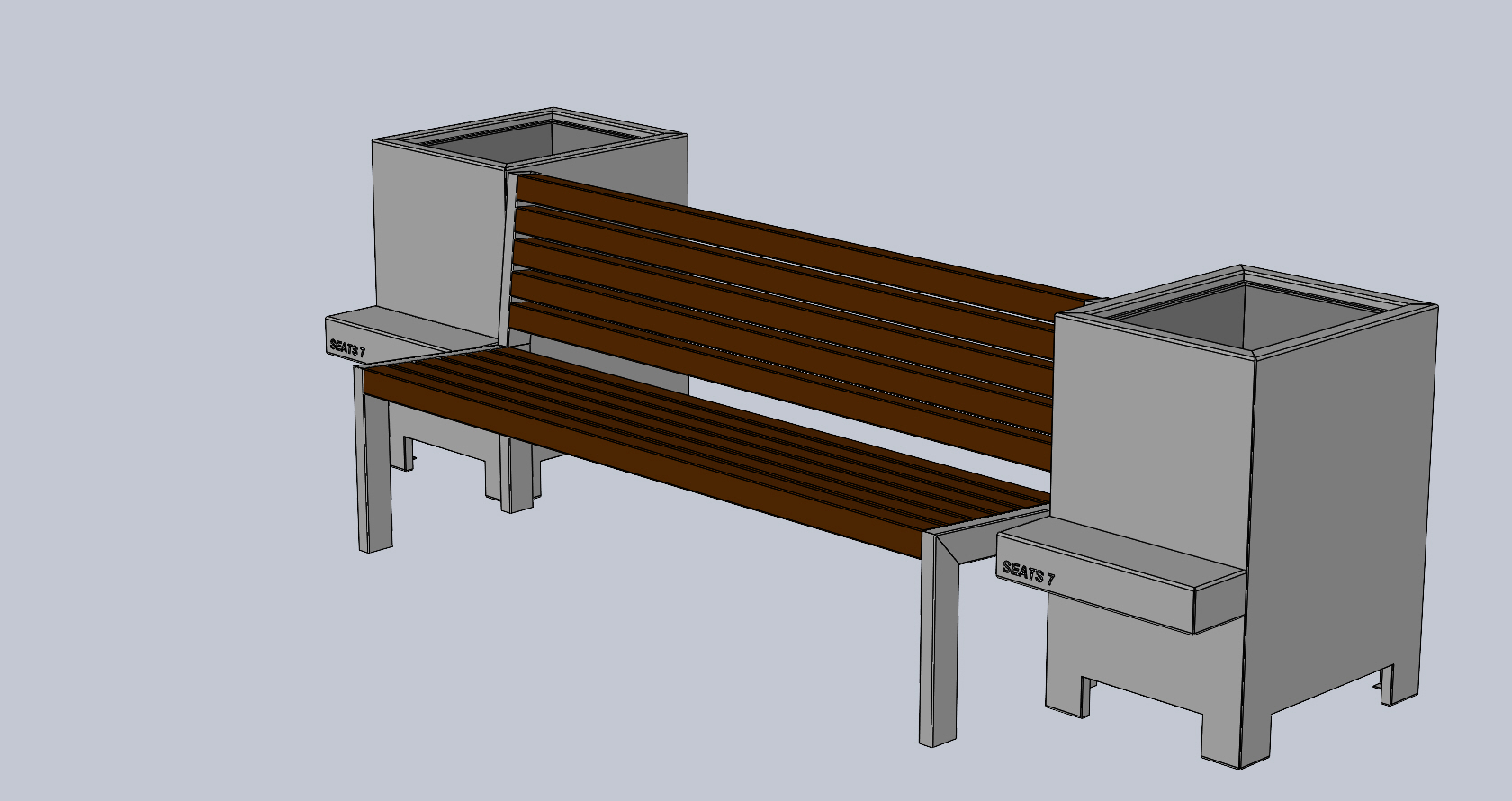
Task: Click the SEATS 7 engraving on left armrest
Action: 347,347
